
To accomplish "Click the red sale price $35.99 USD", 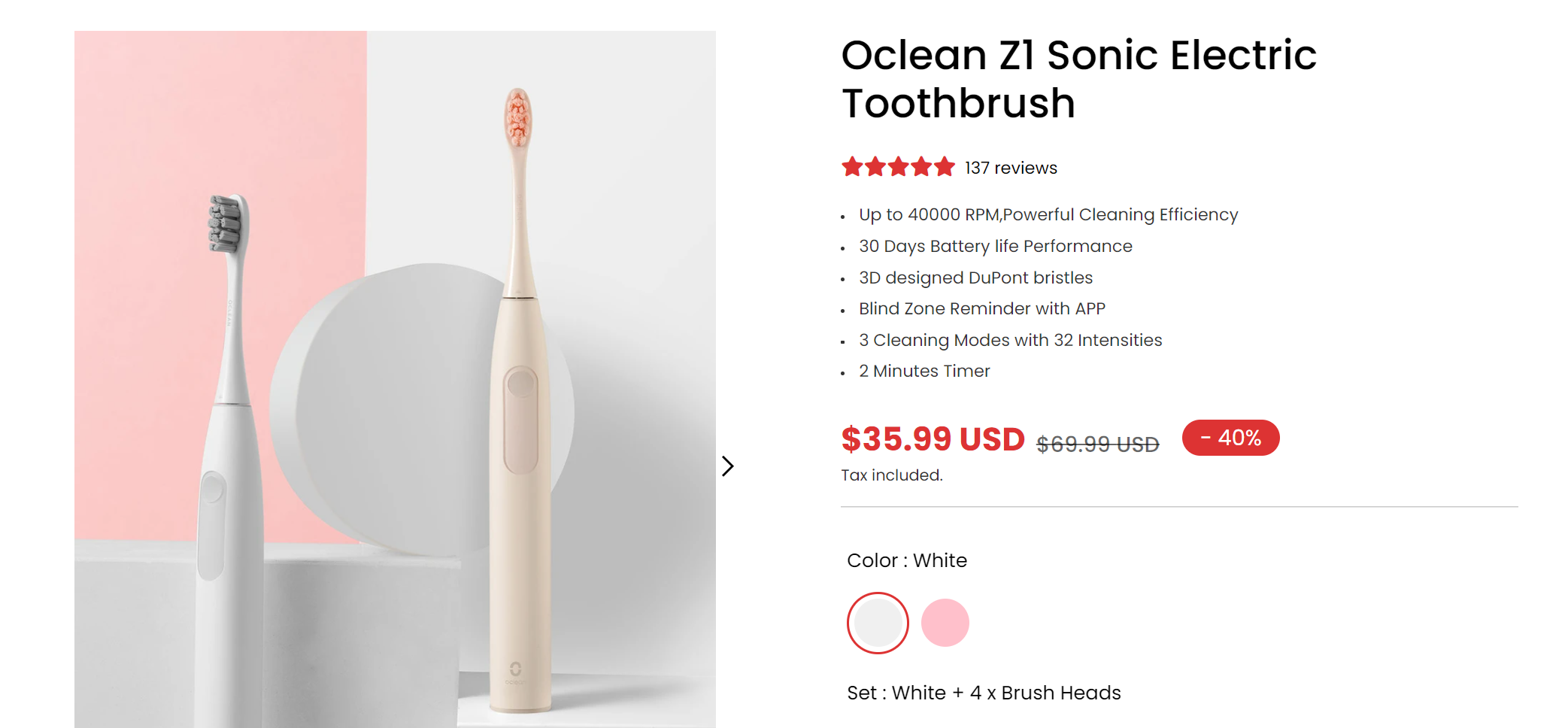I will pyautogui.click(x=933, y=440).
